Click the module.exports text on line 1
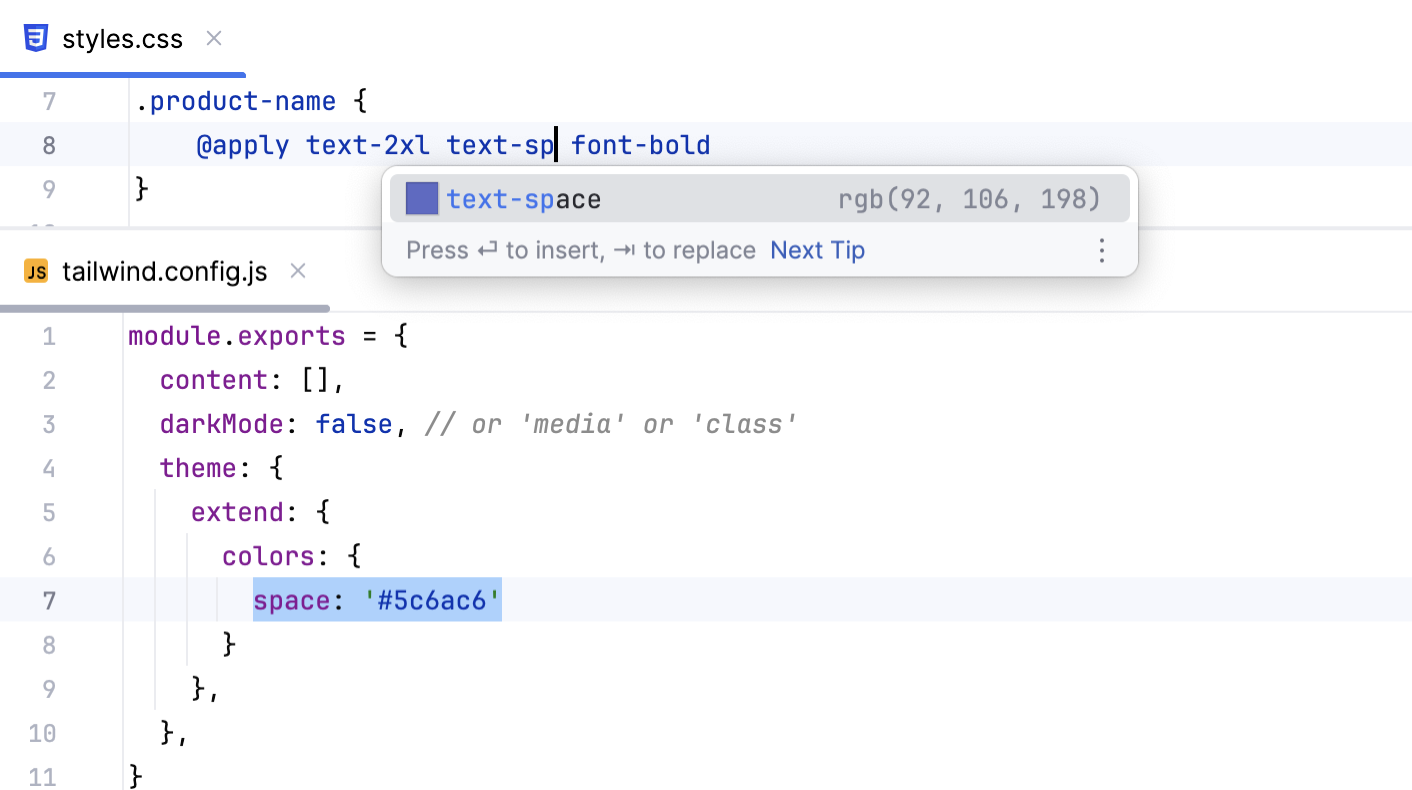Viewport: 1412px width, 790px height. pyautogui.click(x=237, y=336)
